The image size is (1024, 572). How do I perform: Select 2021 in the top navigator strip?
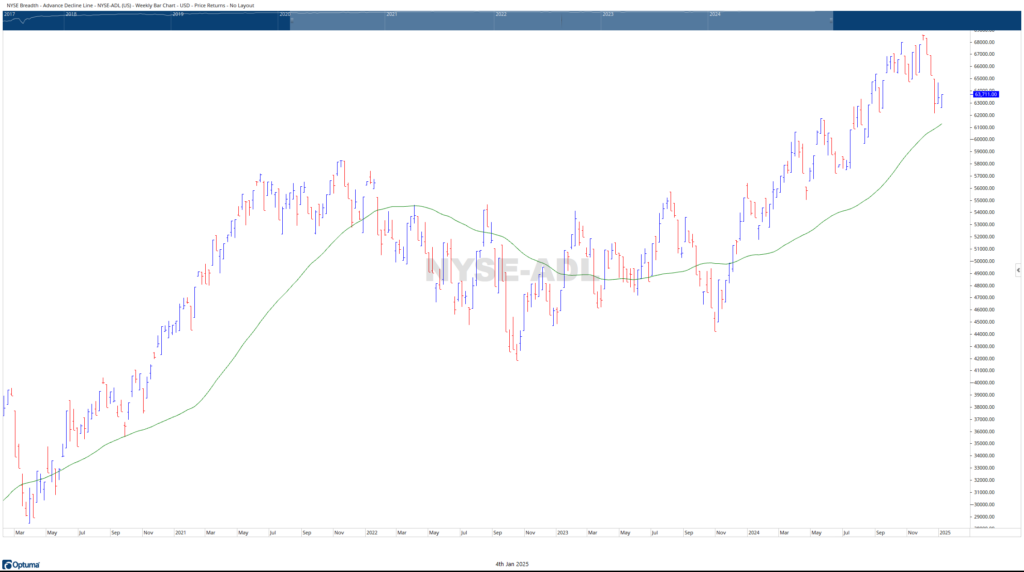click(x=391, y=15)
